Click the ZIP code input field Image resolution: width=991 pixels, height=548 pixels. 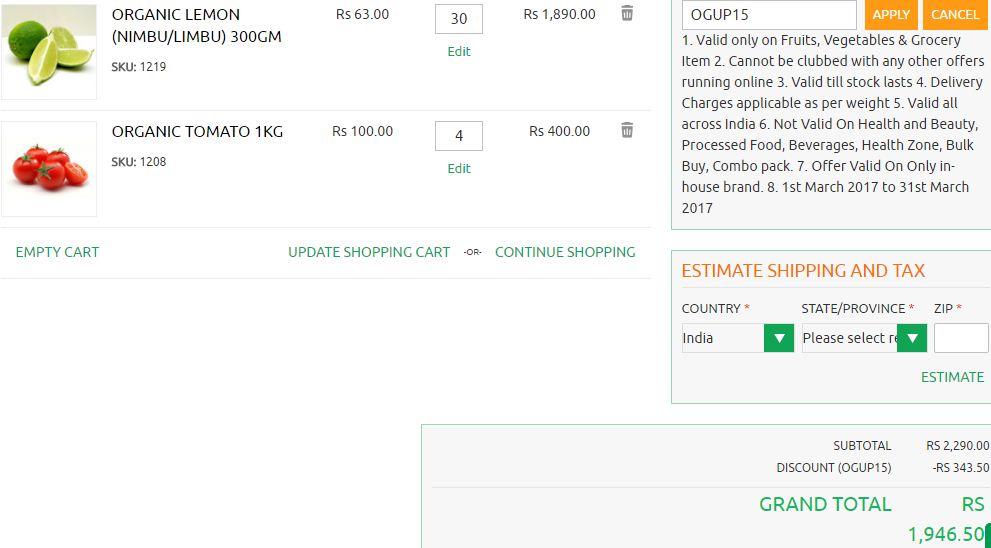pos(960,338)
